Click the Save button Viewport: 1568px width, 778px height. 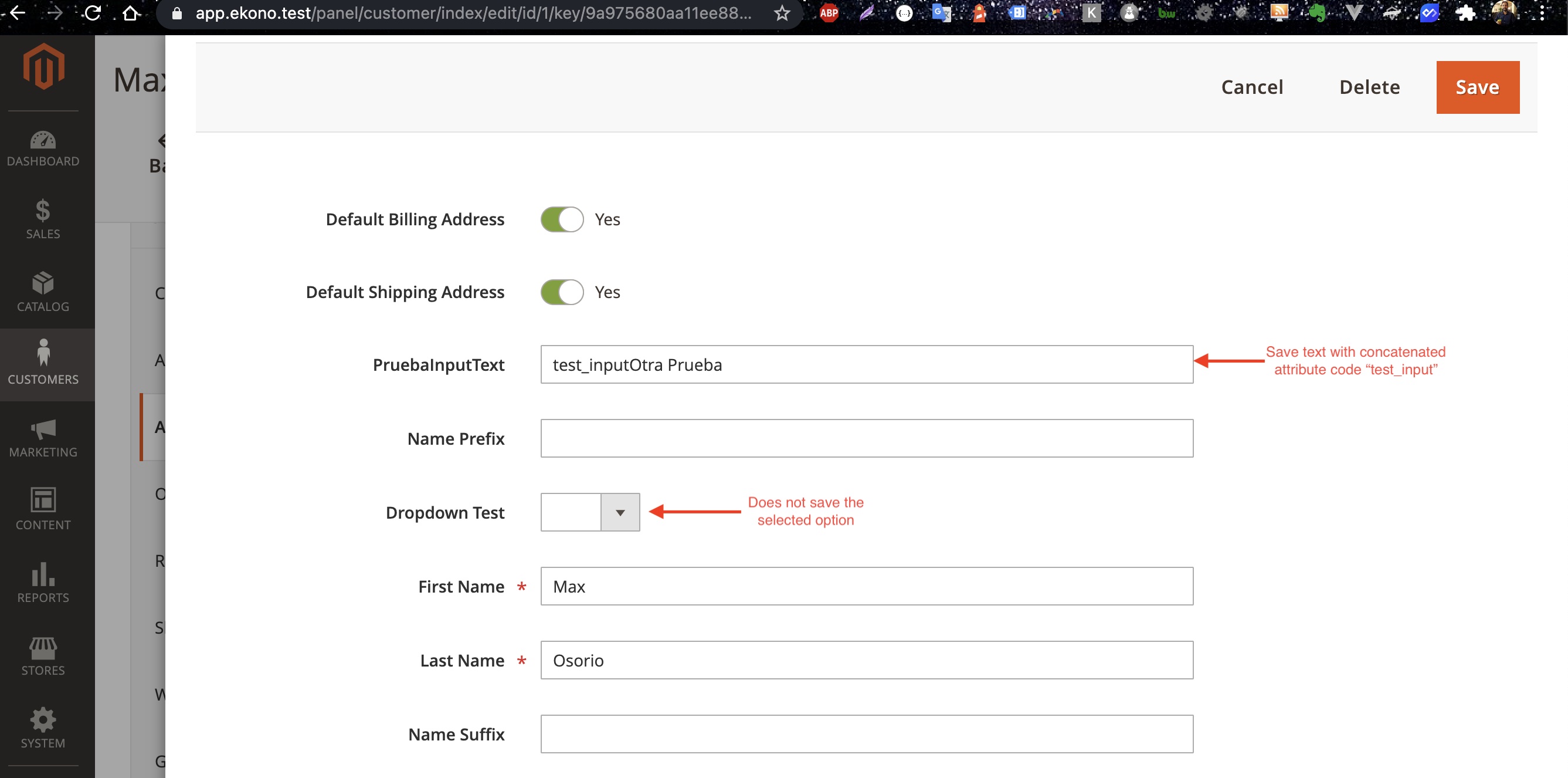click(1477, 87)
